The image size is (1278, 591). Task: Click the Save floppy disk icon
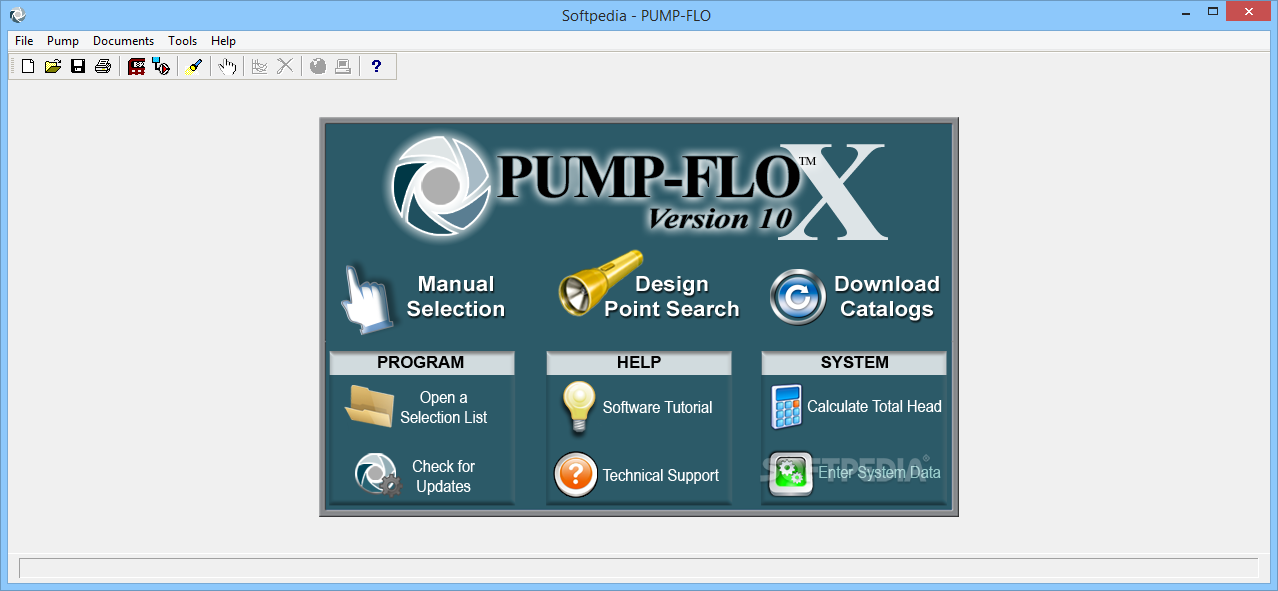click(78, 67)
